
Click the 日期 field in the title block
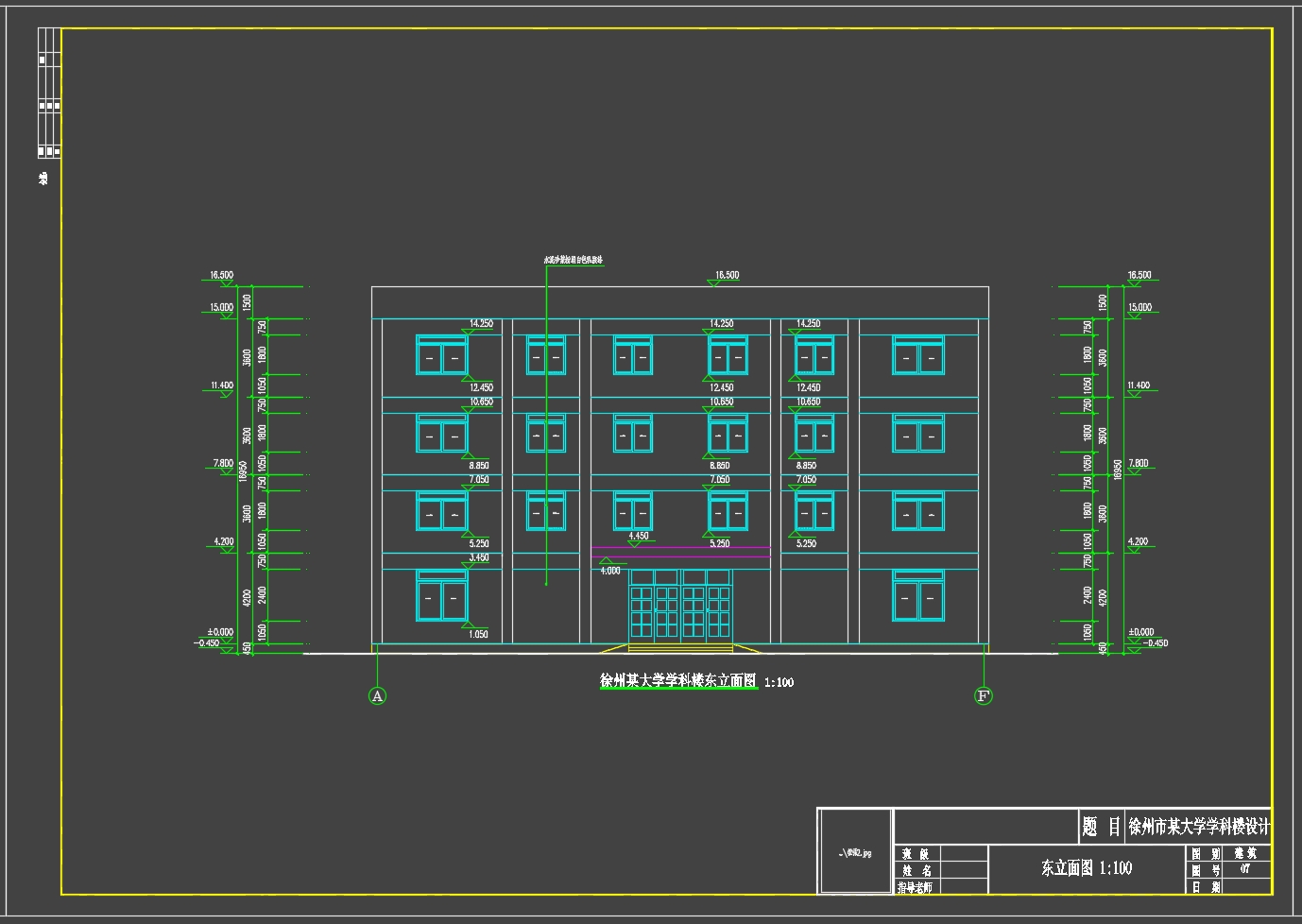[x=1207, y=887]
